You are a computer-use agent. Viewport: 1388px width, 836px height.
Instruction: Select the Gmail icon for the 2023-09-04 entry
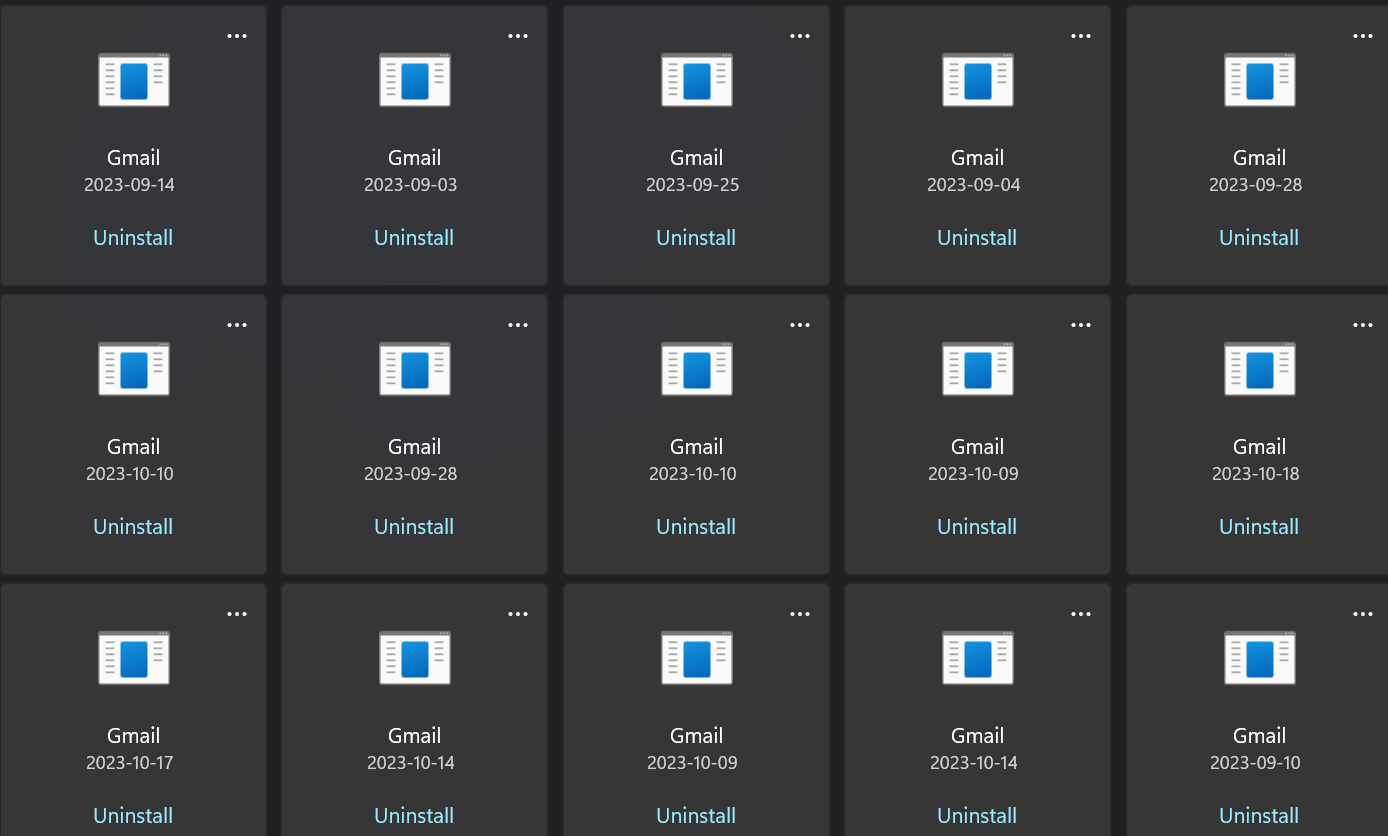pos(977,79)
